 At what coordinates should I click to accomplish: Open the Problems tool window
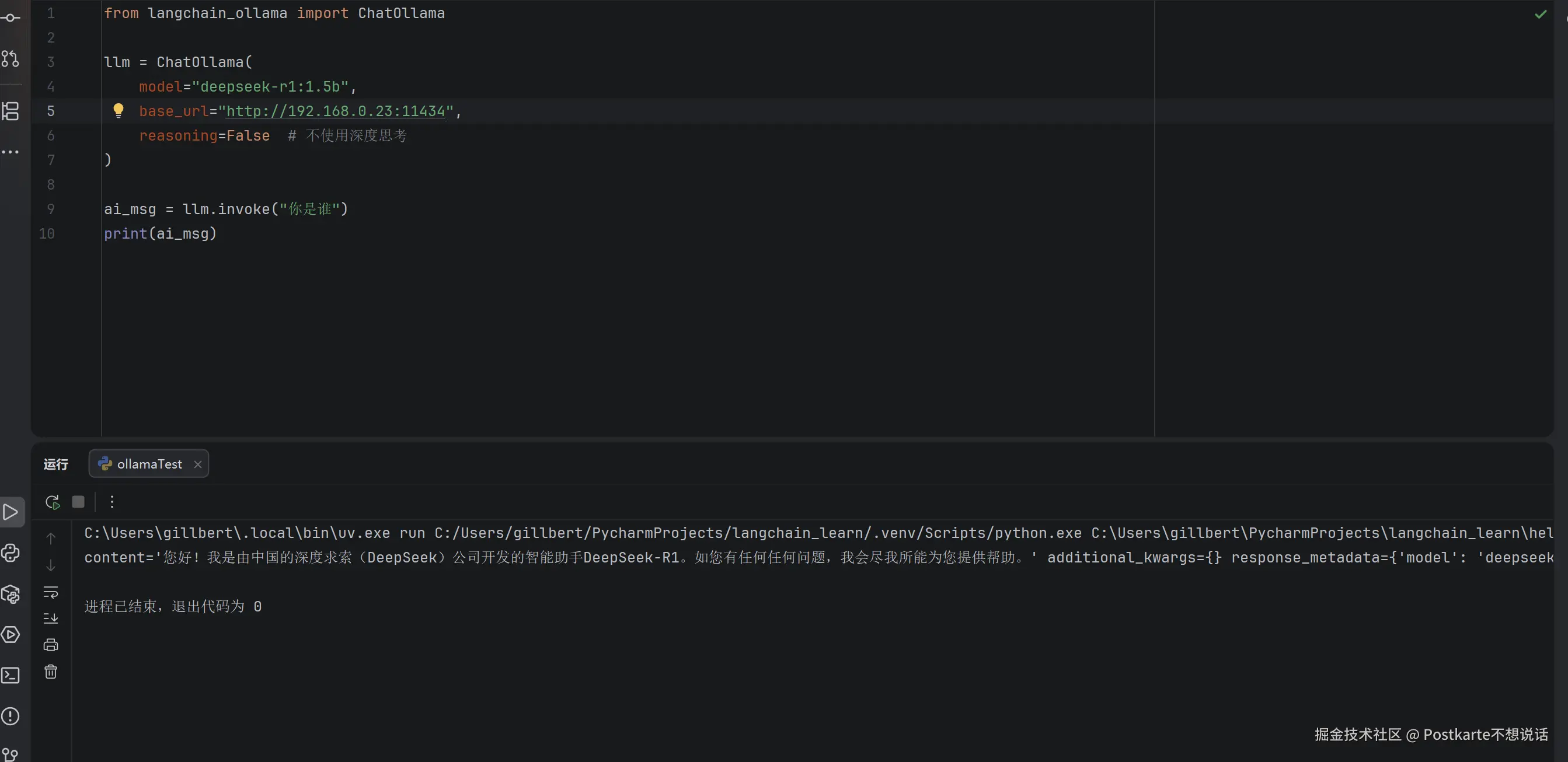(x=11, y=716)
